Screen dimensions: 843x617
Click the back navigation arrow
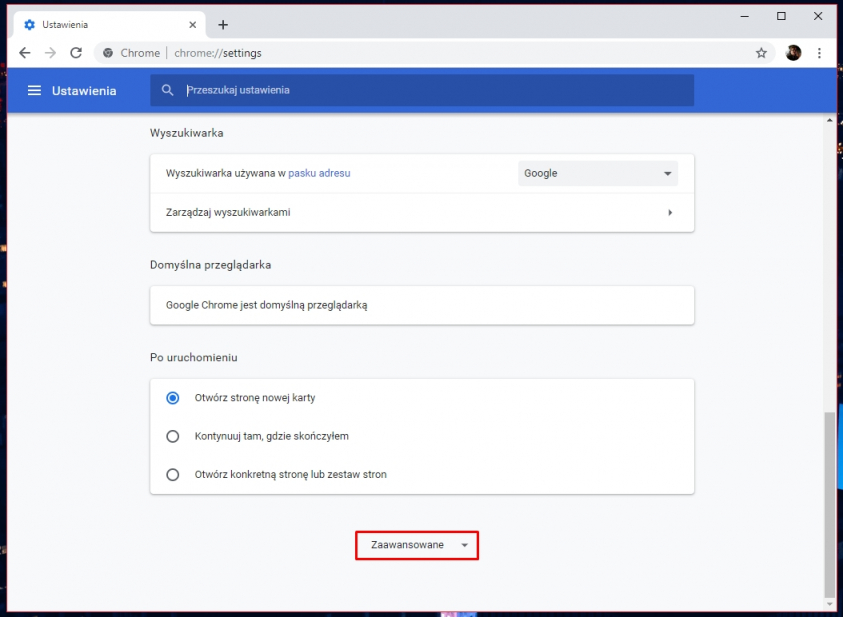point(25,52)
